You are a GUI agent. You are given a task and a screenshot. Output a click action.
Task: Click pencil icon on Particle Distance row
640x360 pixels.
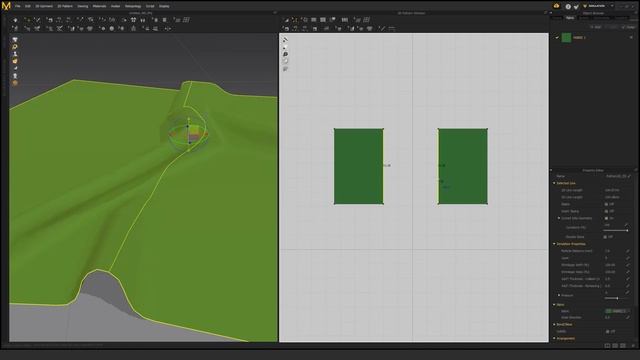627,251
